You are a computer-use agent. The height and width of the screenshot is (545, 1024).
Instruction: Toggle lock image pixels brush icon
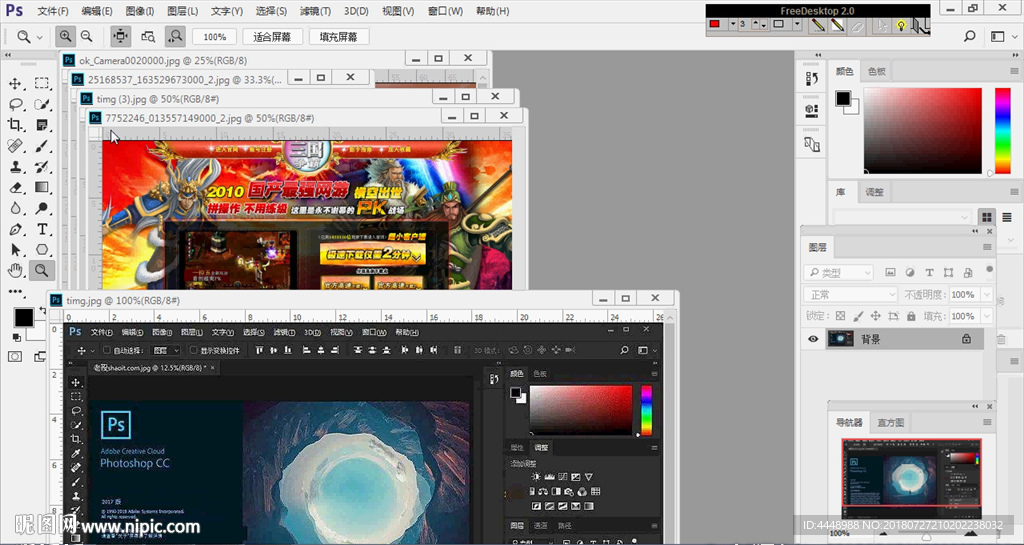point(858,316)
